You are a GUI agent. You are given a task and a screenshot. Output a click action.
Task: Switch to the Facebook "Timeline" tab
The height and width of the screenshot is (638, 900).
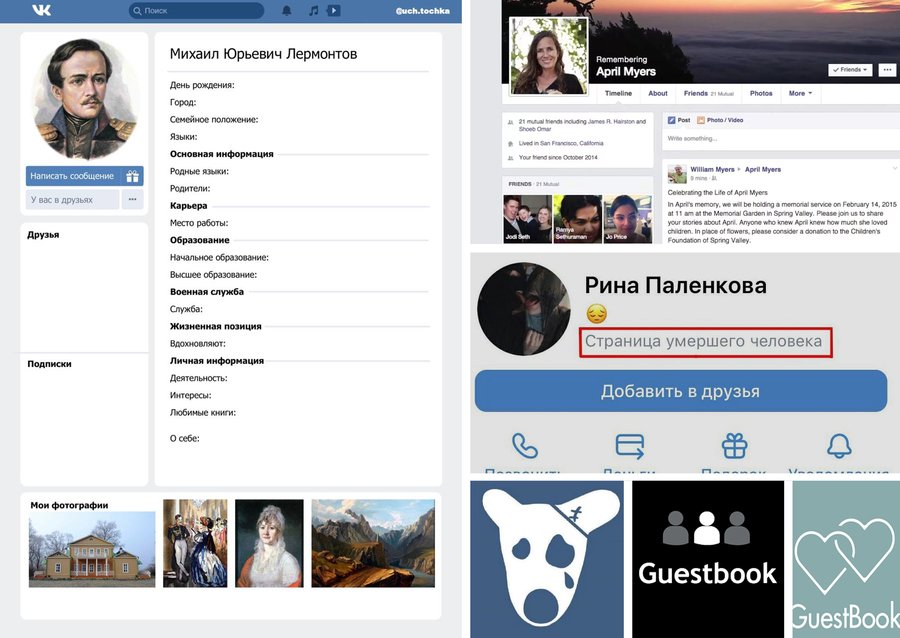tap(618, 93)
